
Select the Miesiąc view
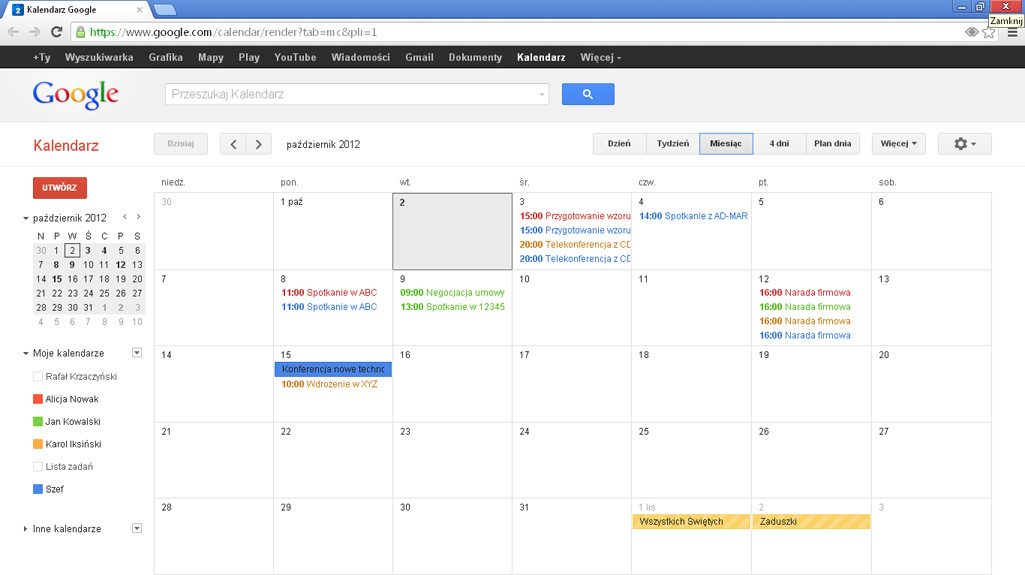tap(726, 144)
